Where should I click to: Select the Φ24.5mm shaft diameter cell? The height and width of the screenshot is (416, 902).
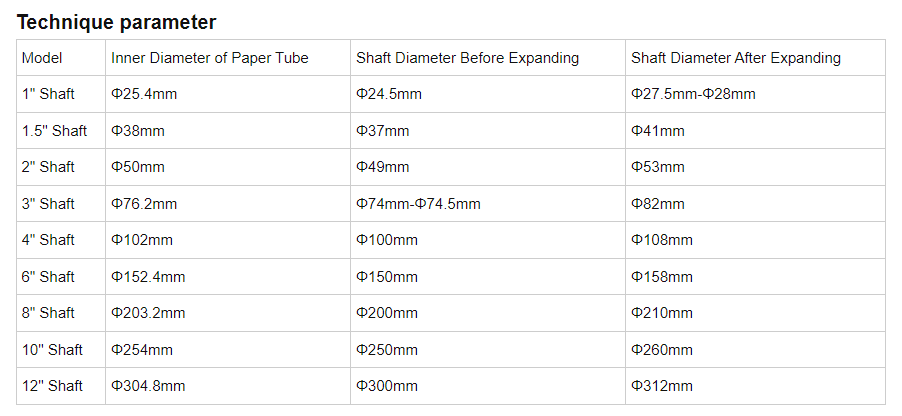389,94
